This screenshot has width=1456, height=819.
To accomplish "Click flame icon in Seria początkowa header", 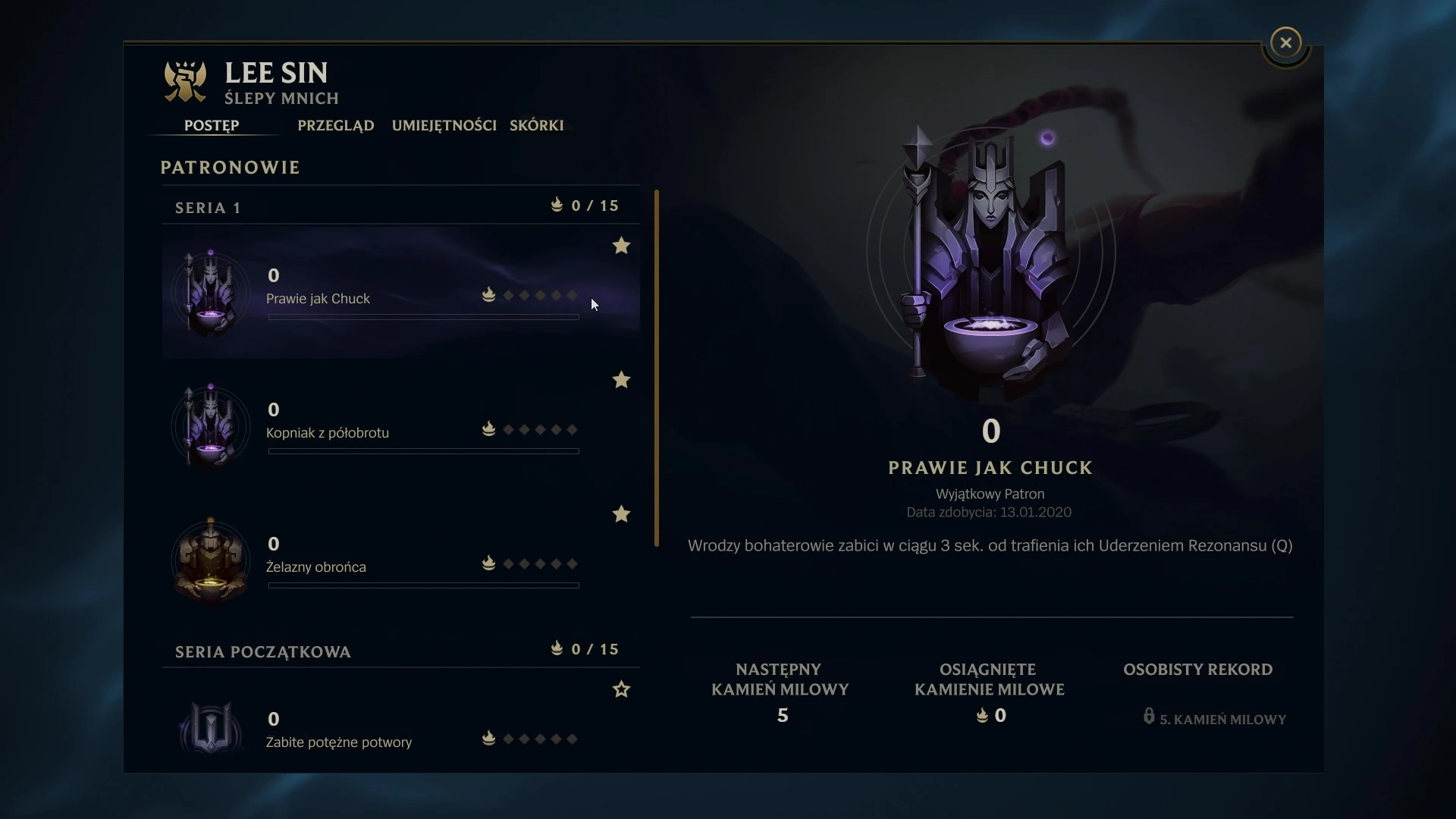I will pos(557,648).
